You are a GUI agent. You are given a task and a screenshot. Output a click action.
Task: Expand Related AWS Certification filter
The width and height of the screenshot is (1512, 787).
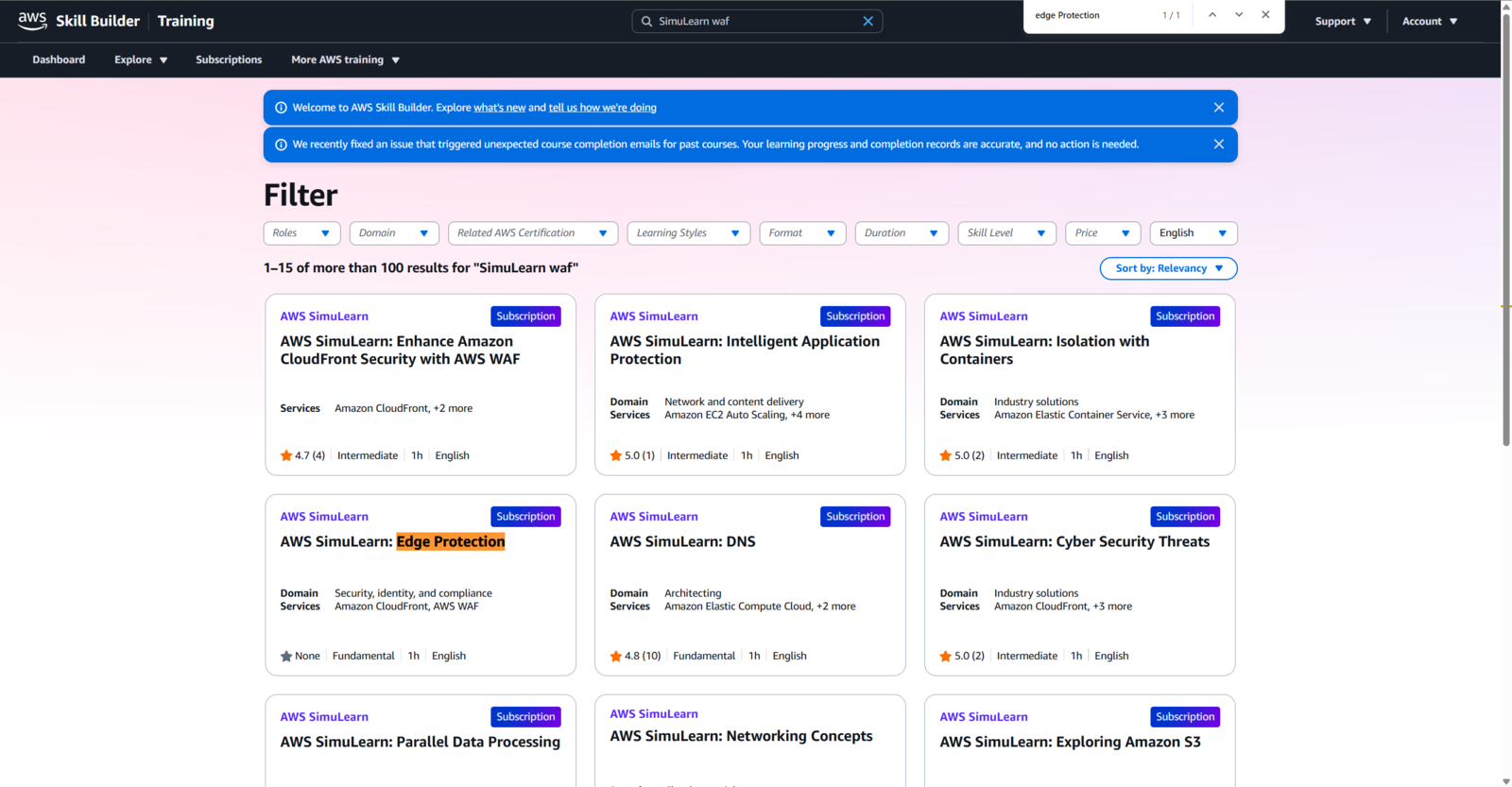(x=533, y=233)
